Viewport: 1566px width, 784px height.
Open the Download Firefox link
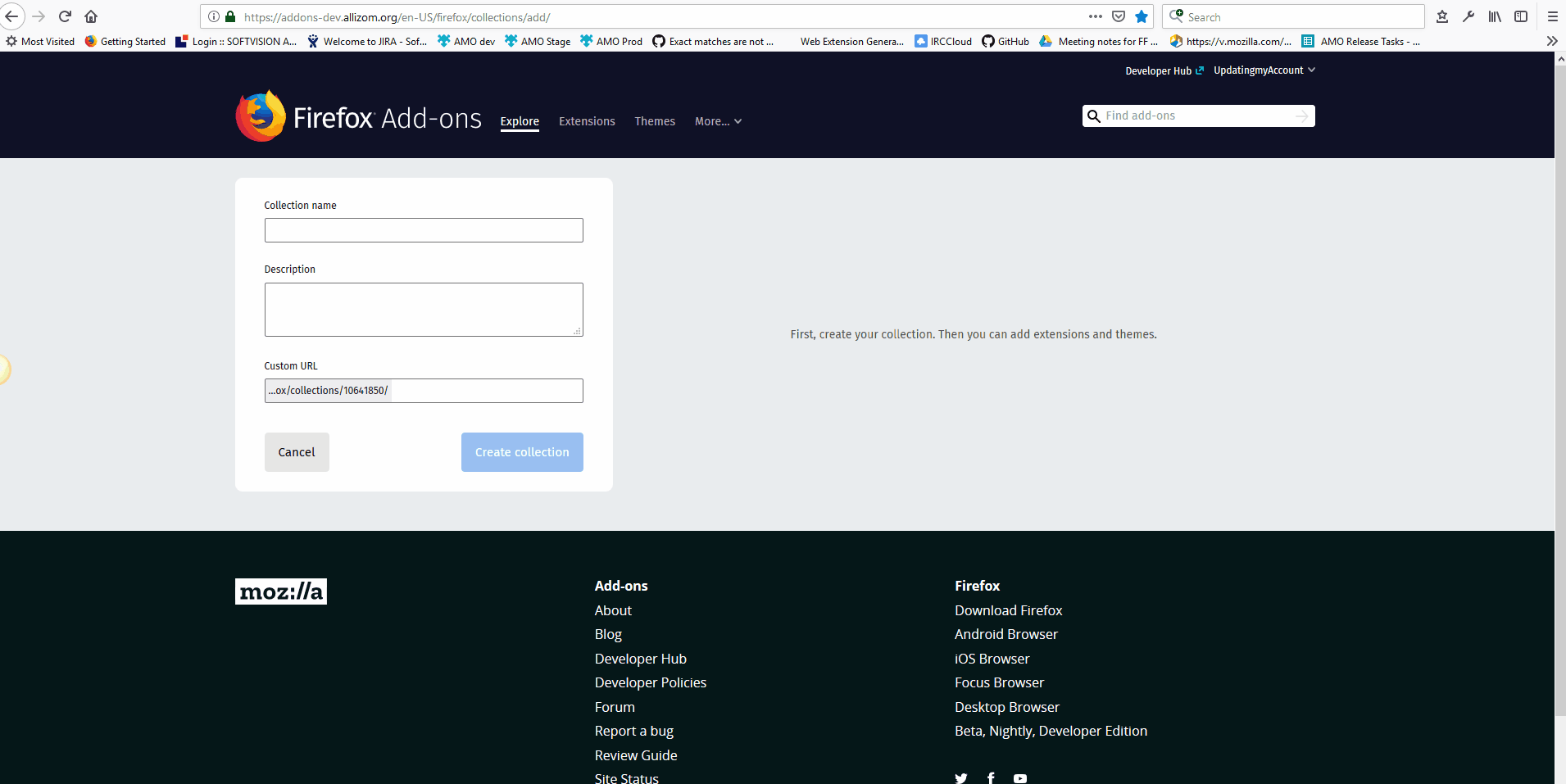click(x=1008, y=610)
